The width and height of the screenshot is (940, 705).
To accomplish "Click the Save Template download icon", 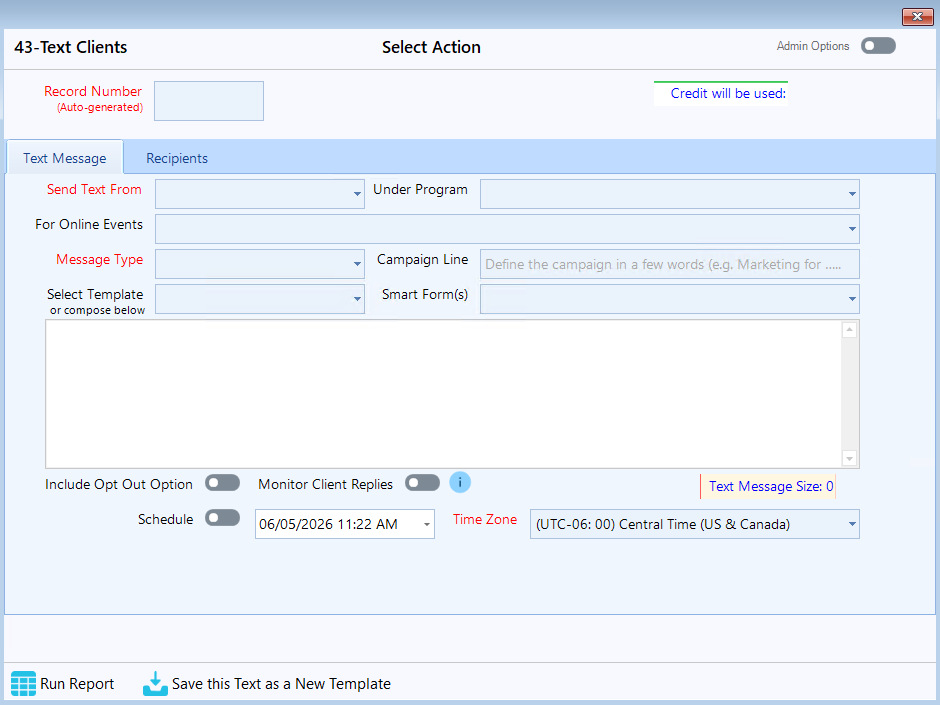I will [155, 683].
